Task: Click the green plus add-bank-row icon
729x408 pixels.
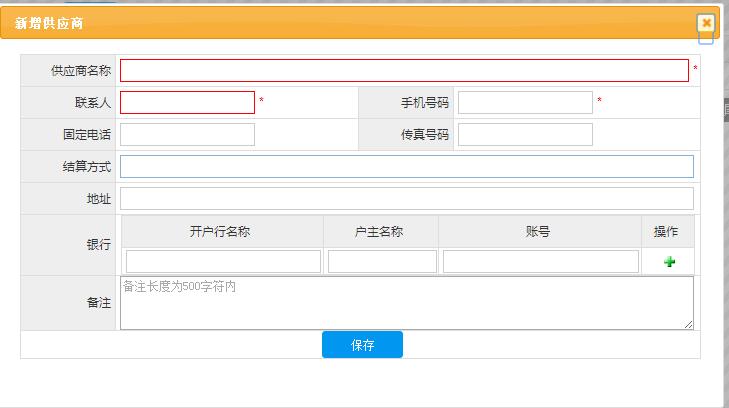Action: pos(669,262)
